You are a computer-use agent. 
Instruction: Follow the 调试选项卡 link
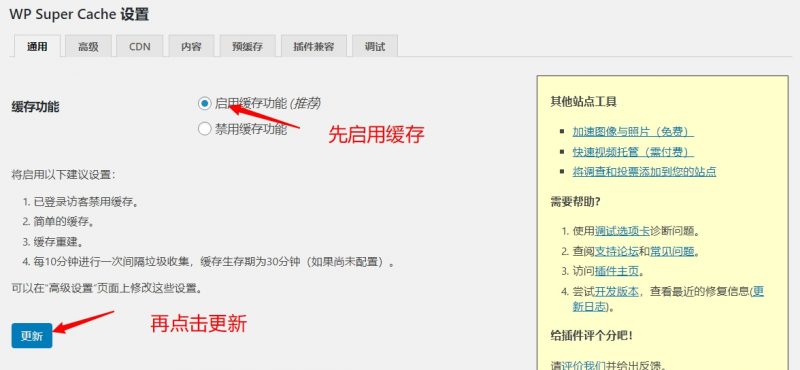(622, 231)
